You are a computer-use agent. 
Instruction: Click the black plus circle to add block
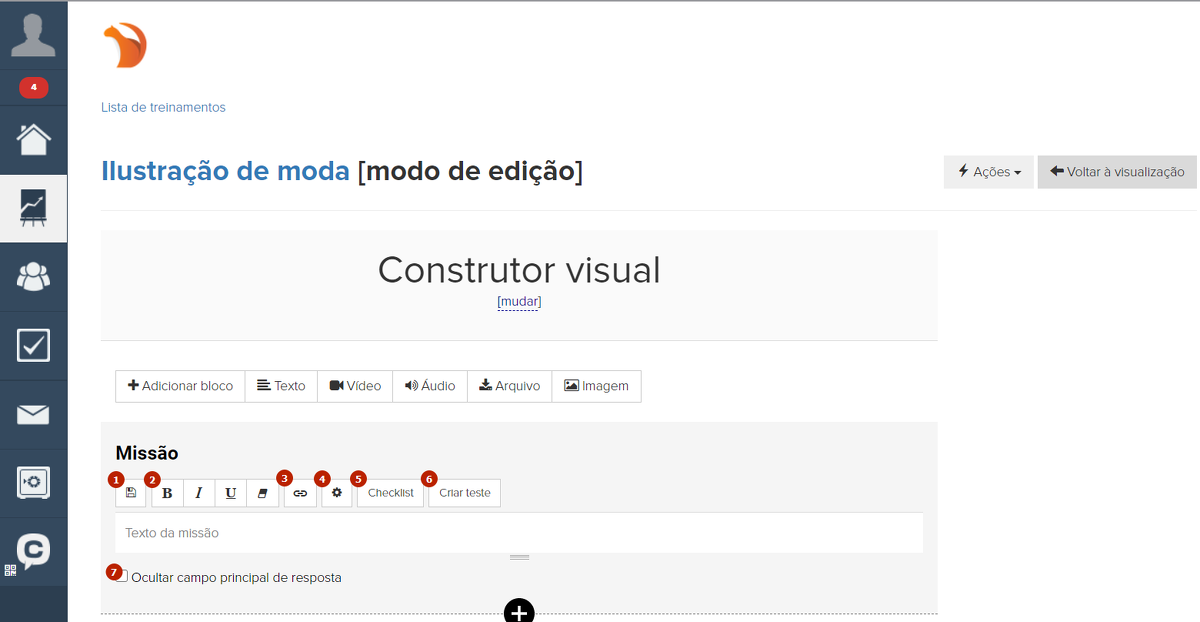519,612
